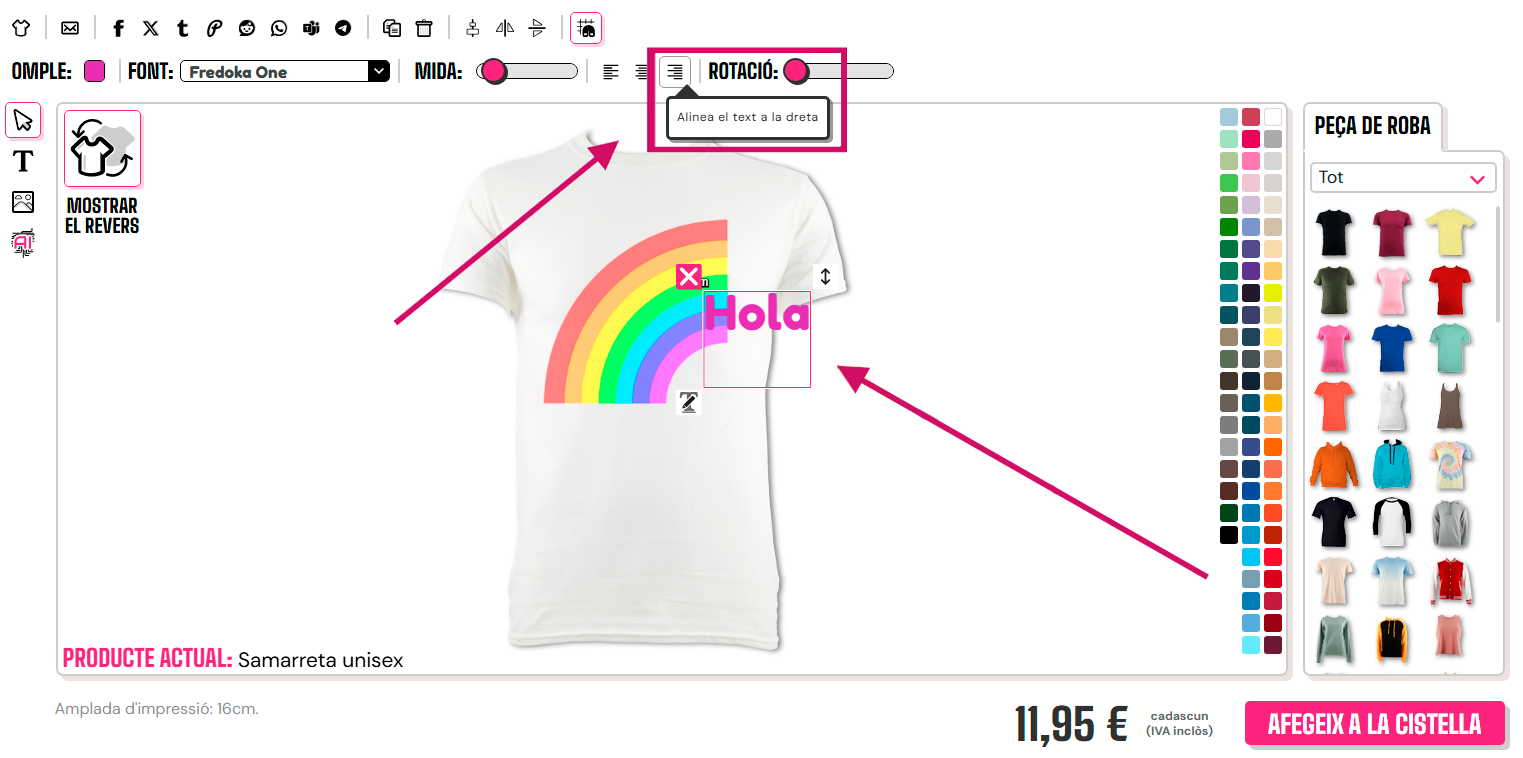The height and width of the screenshot is (758, 1523).
Task: Align text to the right
Action: tap(675, 72)
